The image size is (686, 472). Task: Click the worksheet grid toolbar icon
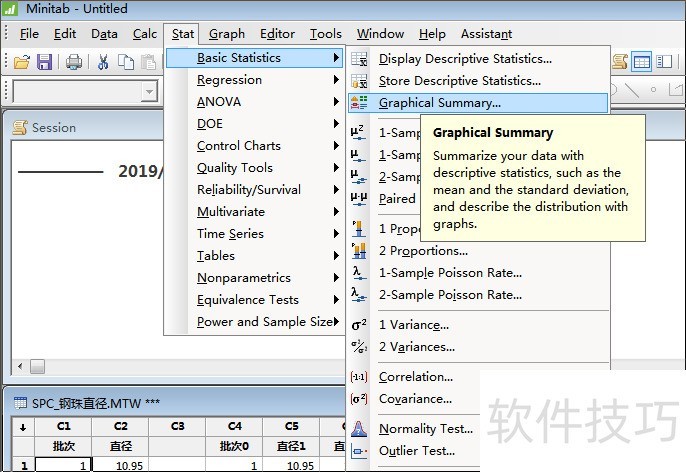[x=641, y=62]
